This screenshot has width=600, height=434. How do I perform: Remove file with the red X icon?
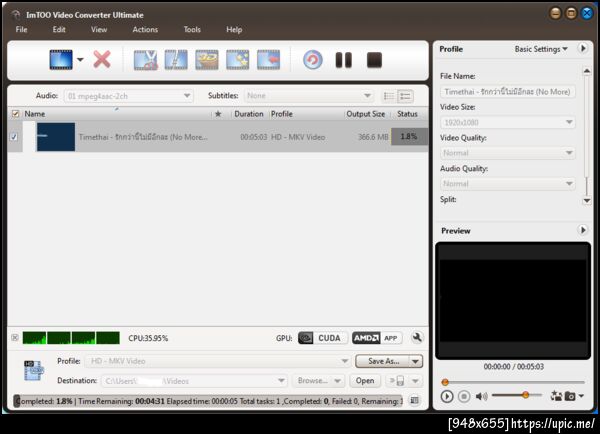click(102, 60)
